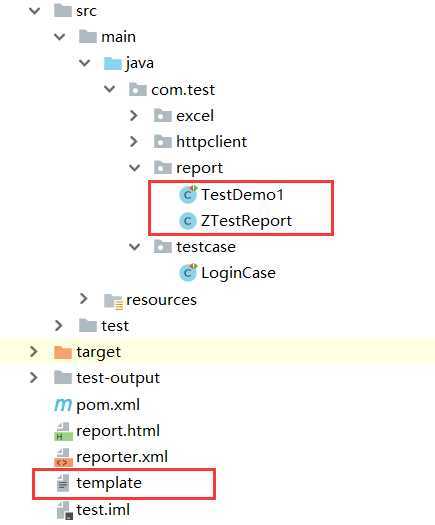Screen dimensions: 435x525
Task: Collapse the testcase package
Action: click(x=135, y=247)
